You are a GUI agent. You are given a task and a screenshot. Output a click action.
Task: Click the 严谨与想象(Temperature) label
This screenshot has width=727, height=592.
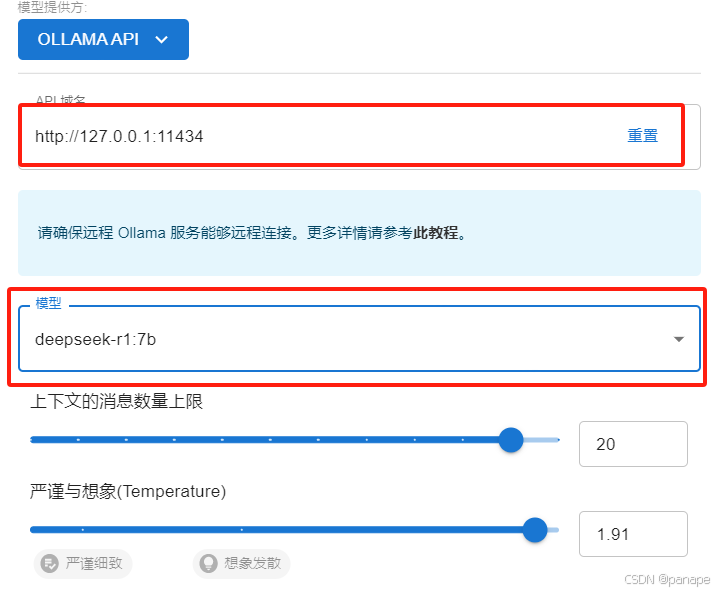pyautogui.click(x=128, y=491)
